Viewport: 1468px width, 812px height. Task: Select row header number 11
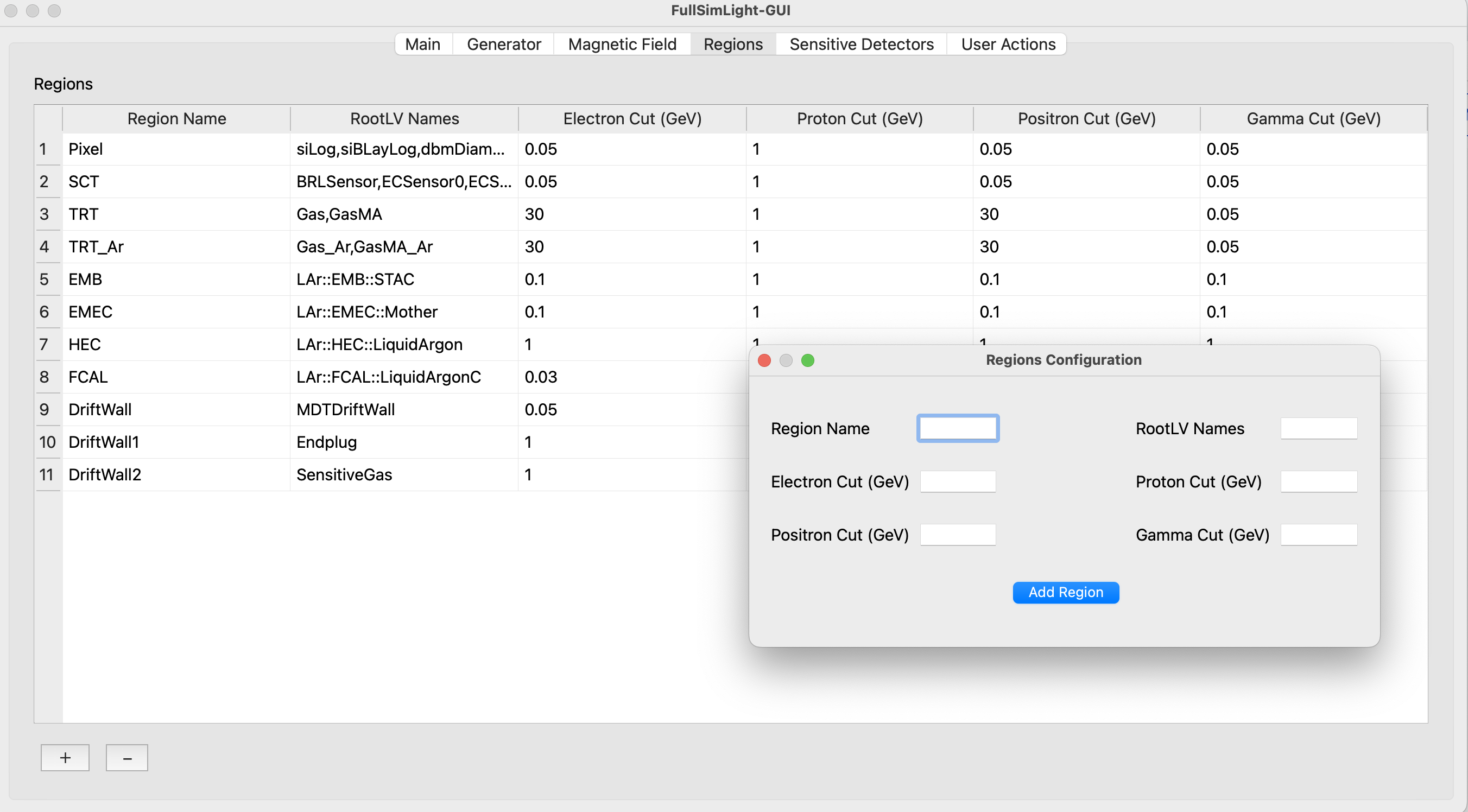point(48,474)
